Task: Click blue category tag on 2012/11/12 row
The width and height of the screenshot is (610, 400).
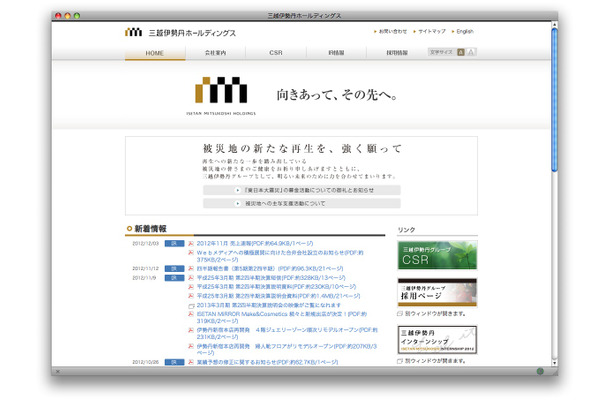Action: [x=174, y=268]
